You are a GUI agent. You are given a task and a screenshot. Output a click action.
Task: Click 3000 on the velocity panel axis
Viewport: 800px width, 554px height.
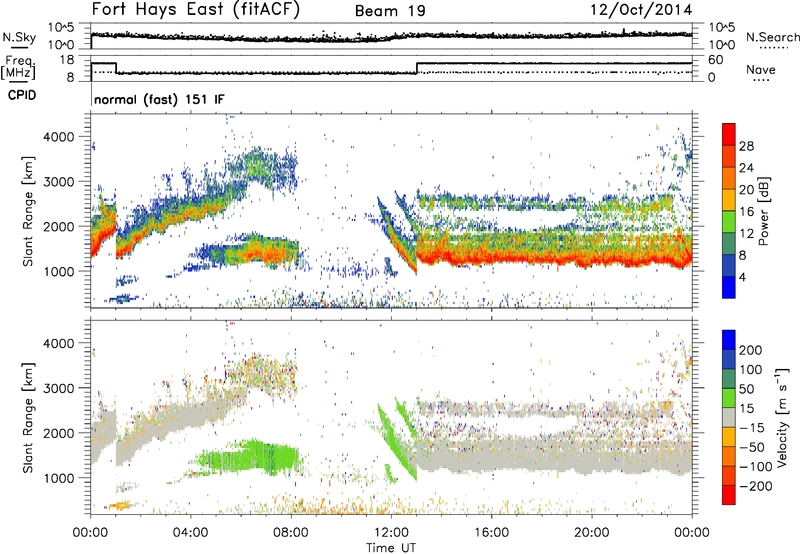[x=58, y=388]
